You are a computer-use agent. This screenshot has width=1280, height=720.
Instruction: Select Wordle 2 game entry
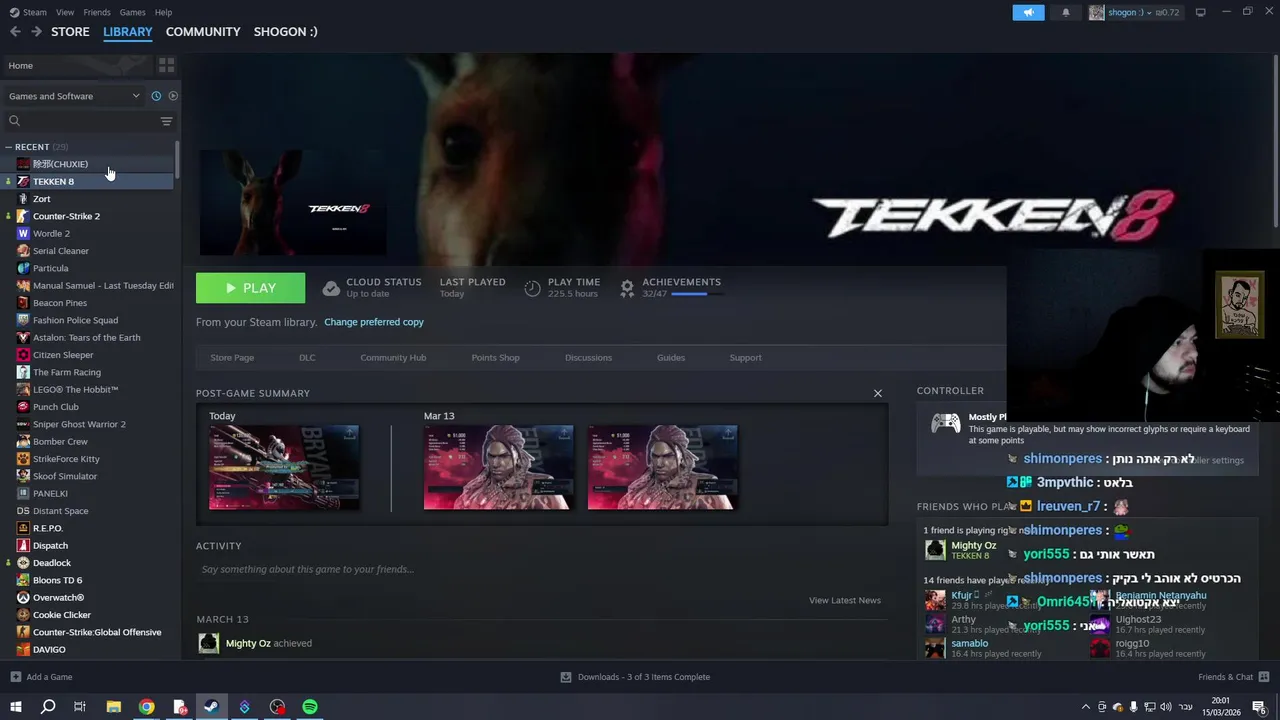point(88,233)
